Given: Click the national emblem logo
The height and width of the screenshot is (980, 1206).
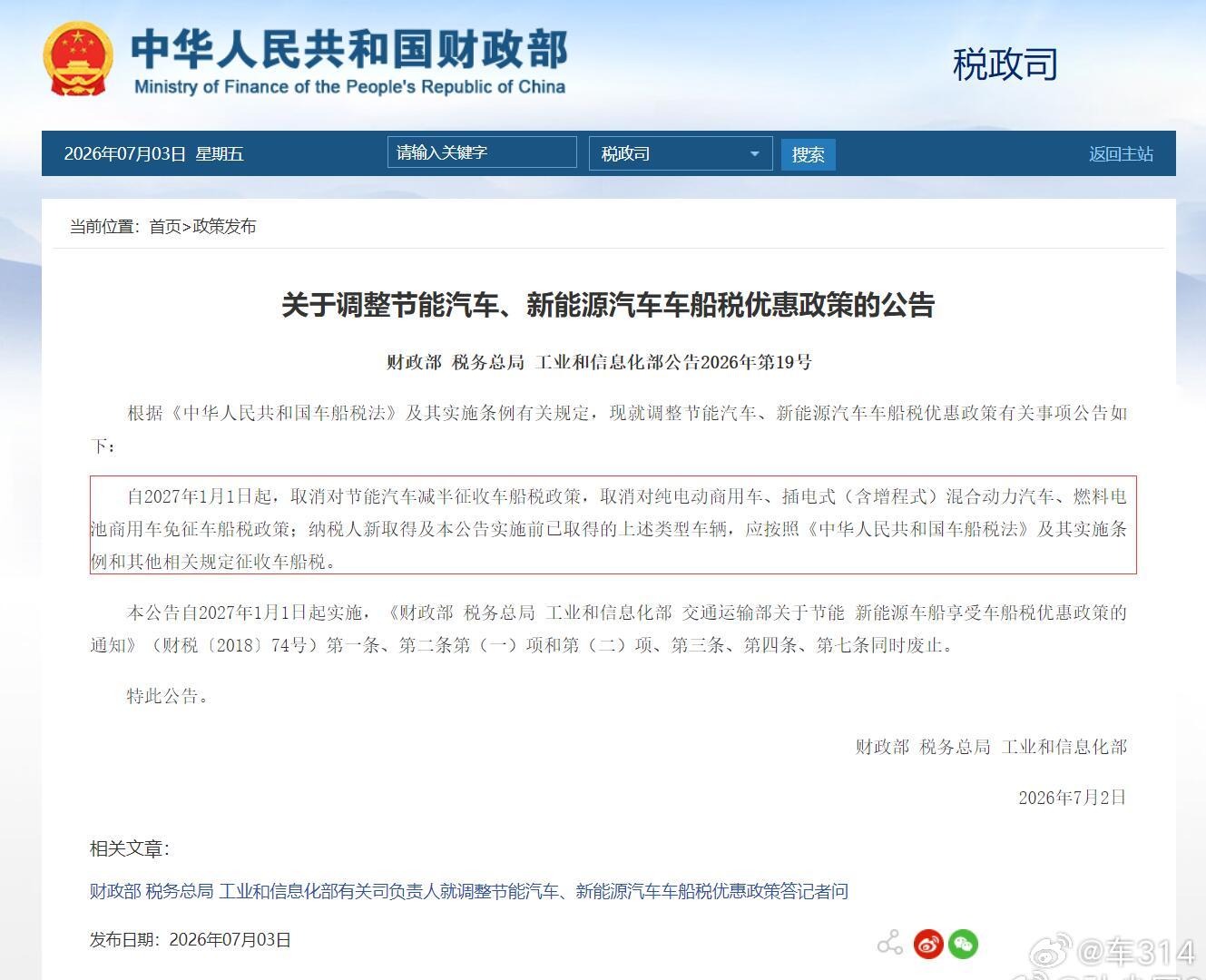Looking at the screenshot, I should coord(78,59).
